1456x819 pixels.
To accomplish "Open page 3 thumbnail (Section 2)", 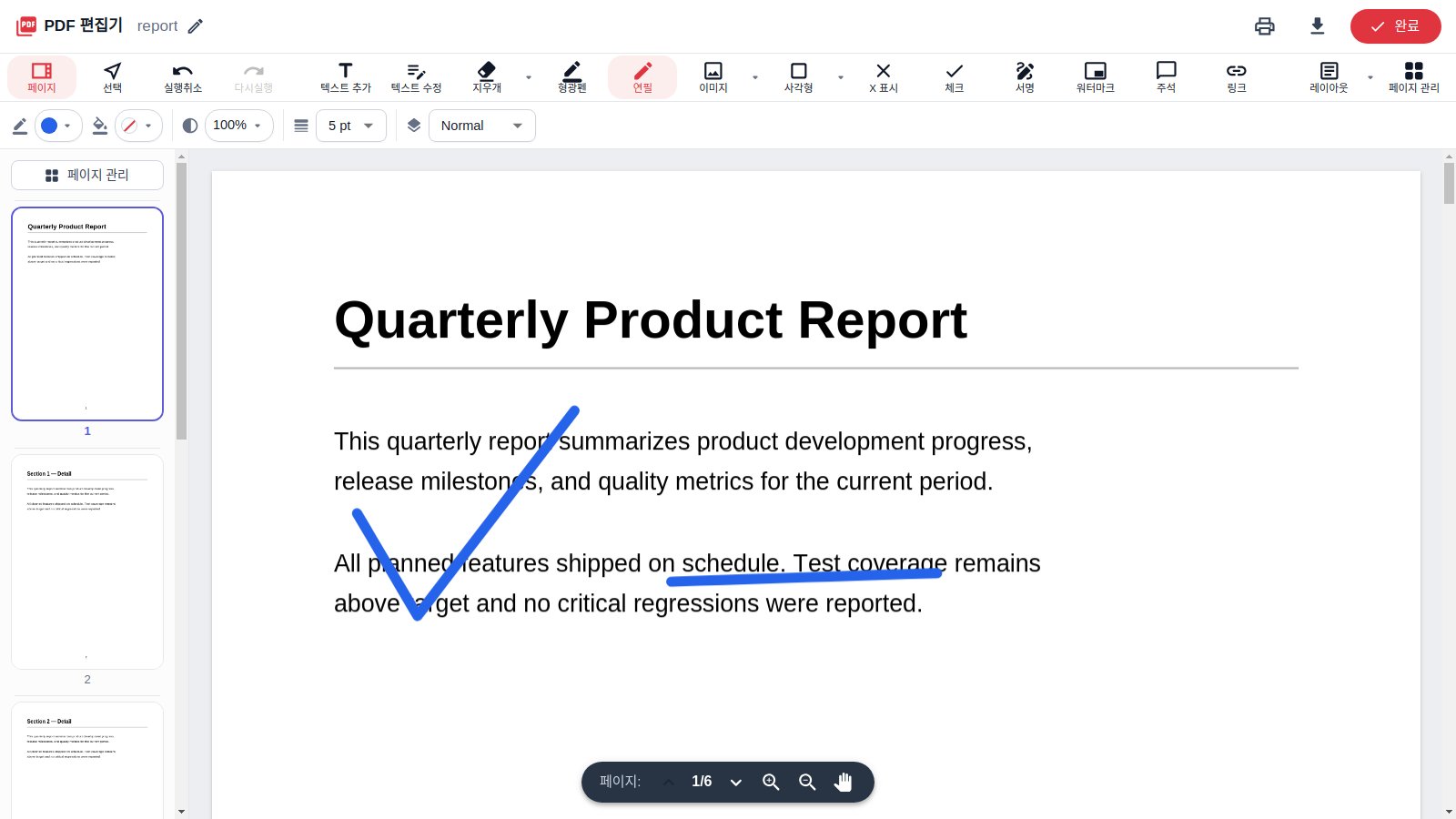I will [87, 761].
